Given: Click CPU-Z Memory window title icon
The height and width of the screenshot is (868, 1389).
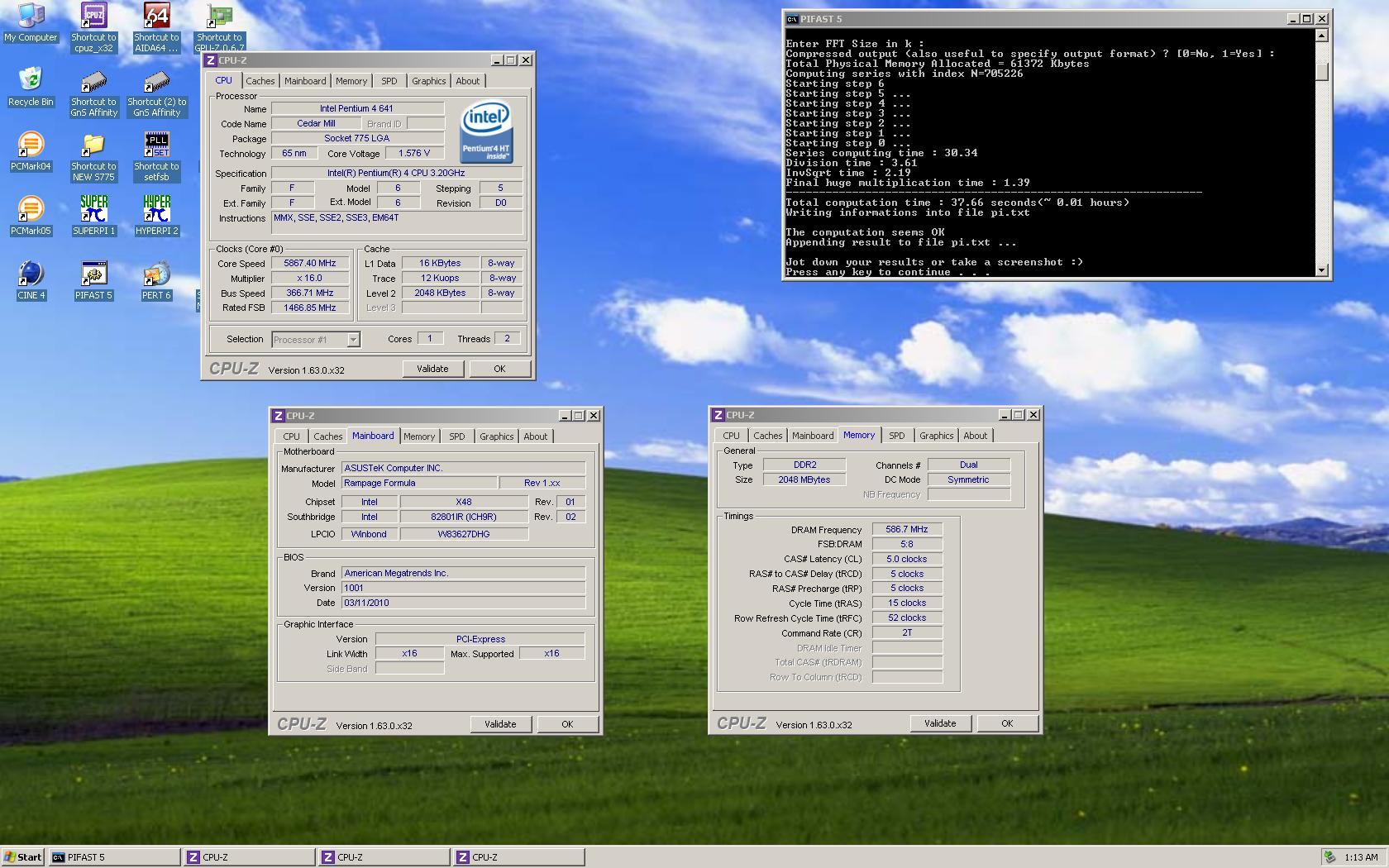Looking at the screenshot, I should pos(718,415).
